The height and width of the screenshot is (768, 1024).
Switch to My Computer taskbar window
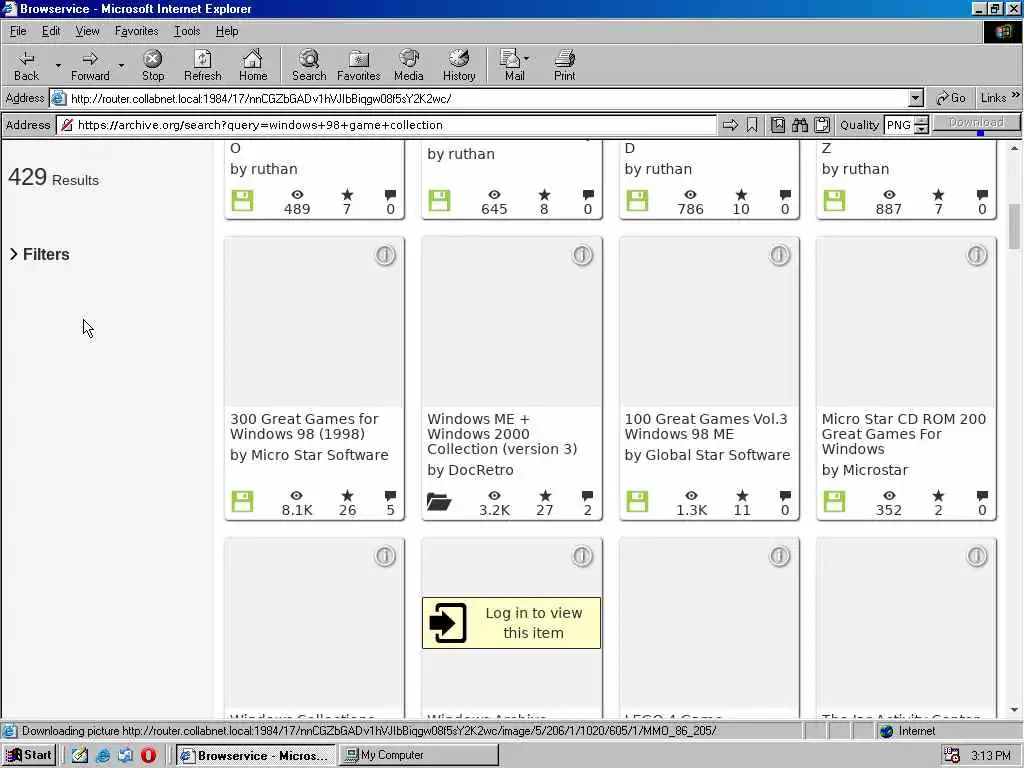pyautogui.click(x=418, y=755)
